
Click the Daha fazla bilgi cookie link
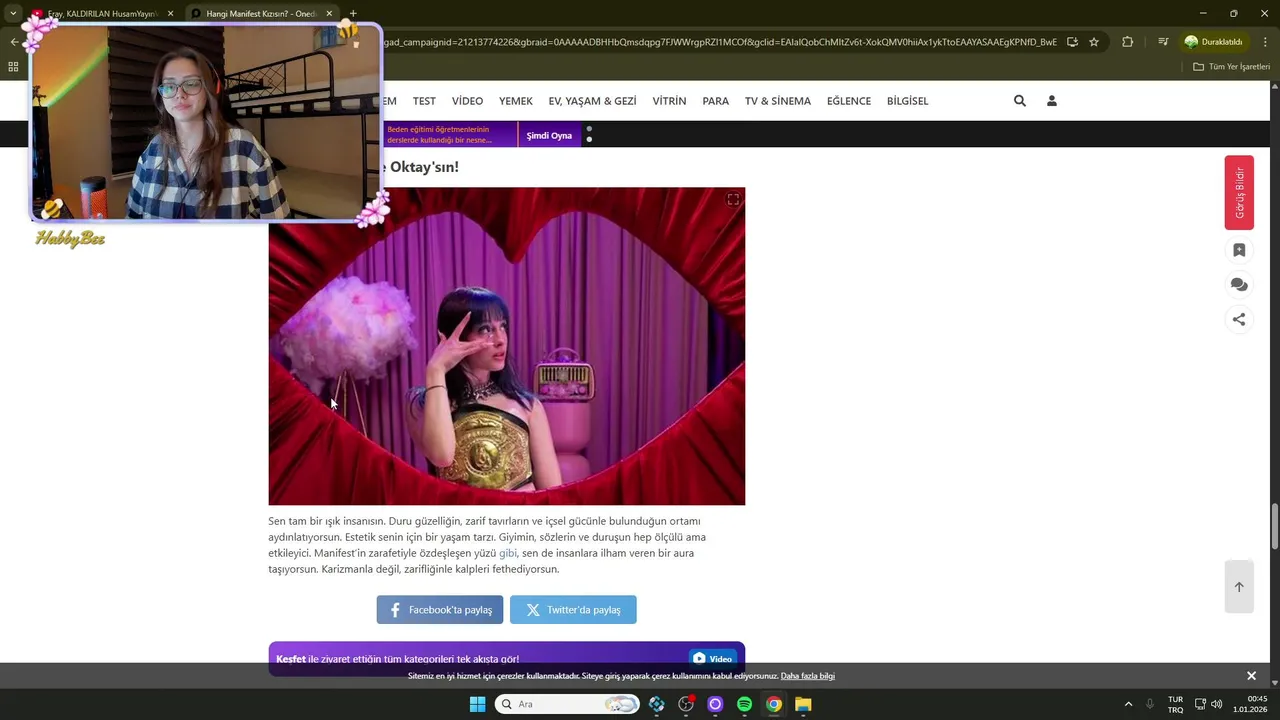[808, 676]
